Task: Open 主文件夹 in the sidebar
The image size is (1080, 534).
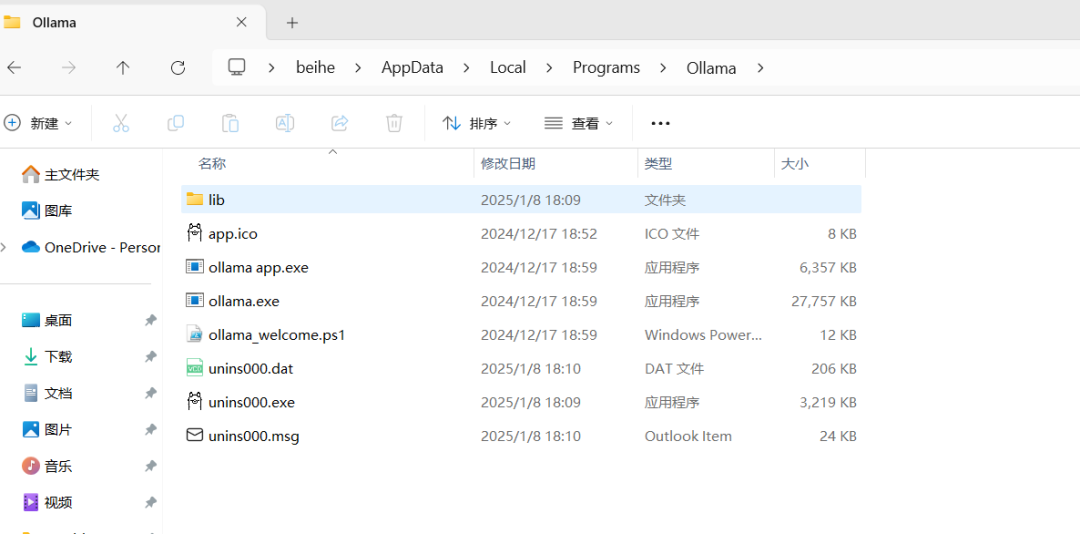Action: click(61, 174)
